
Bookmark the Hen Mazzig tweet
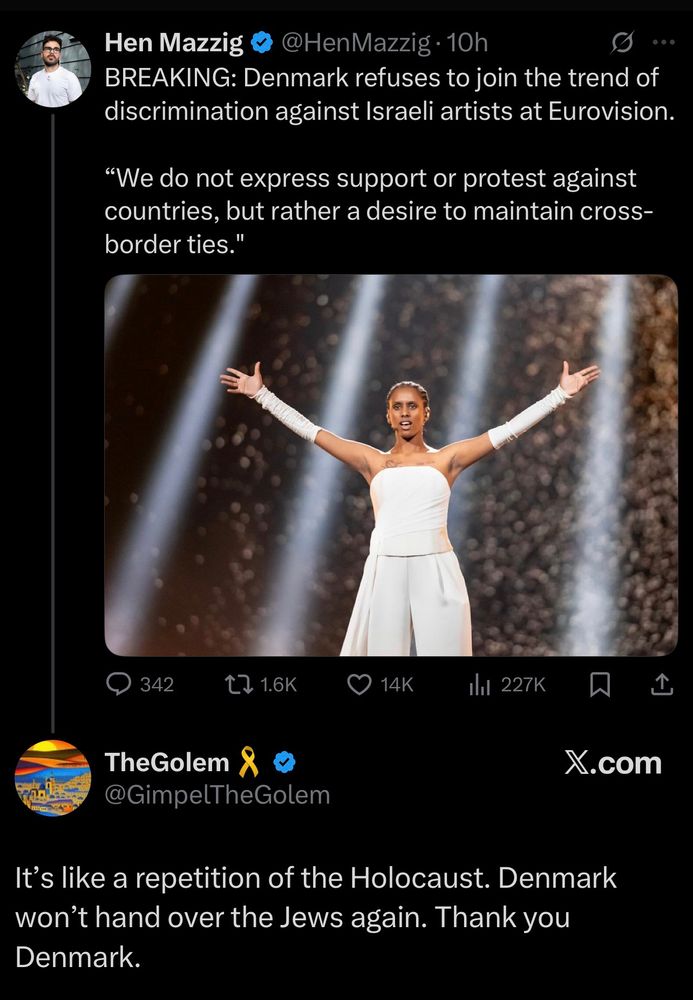599,685
